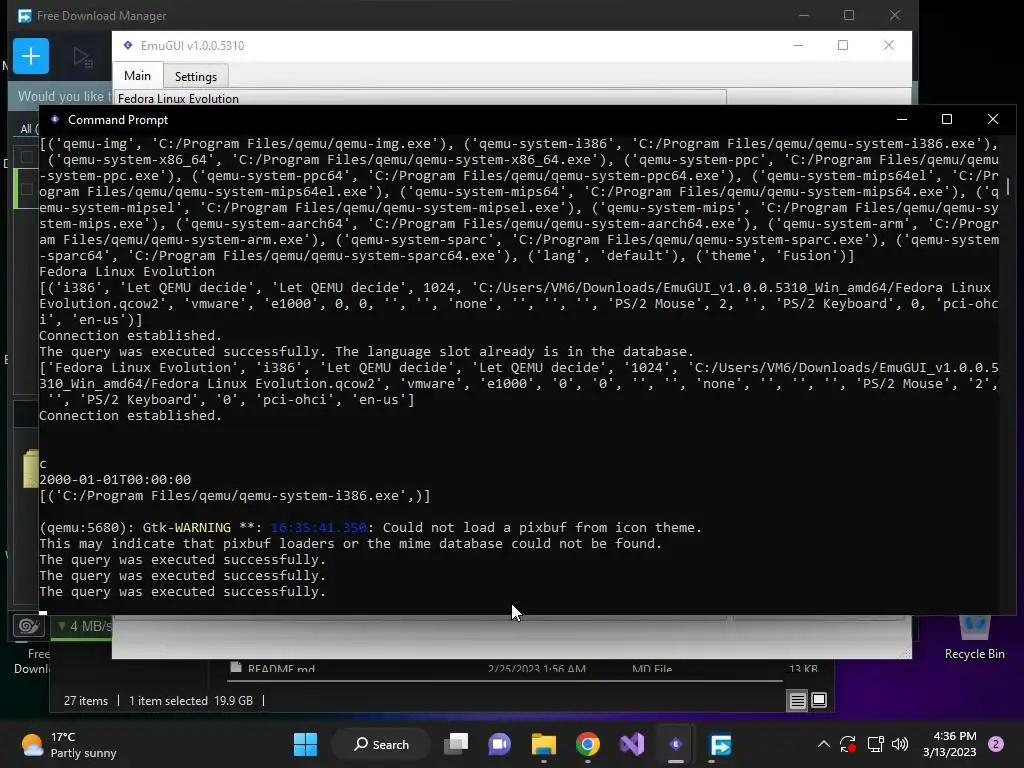Click the 'Connection established.' line below pci-ohci
The image size is (1024, 768).
130,415
